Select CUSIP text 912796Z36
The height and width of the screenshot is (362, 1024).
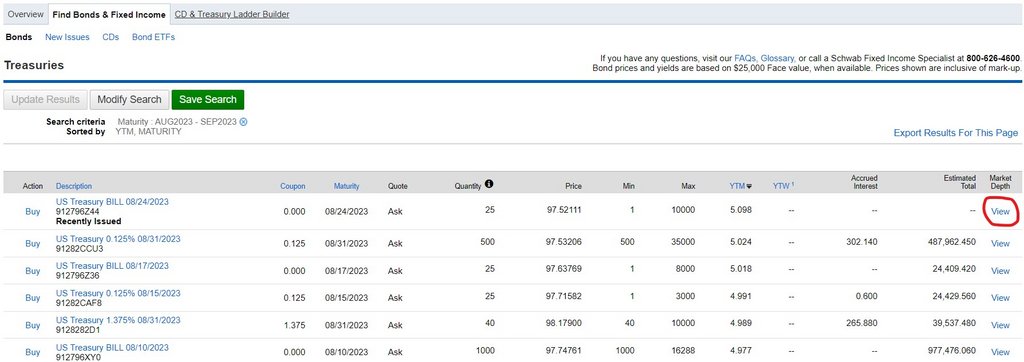pyautogui.click(x=78, y=276)
